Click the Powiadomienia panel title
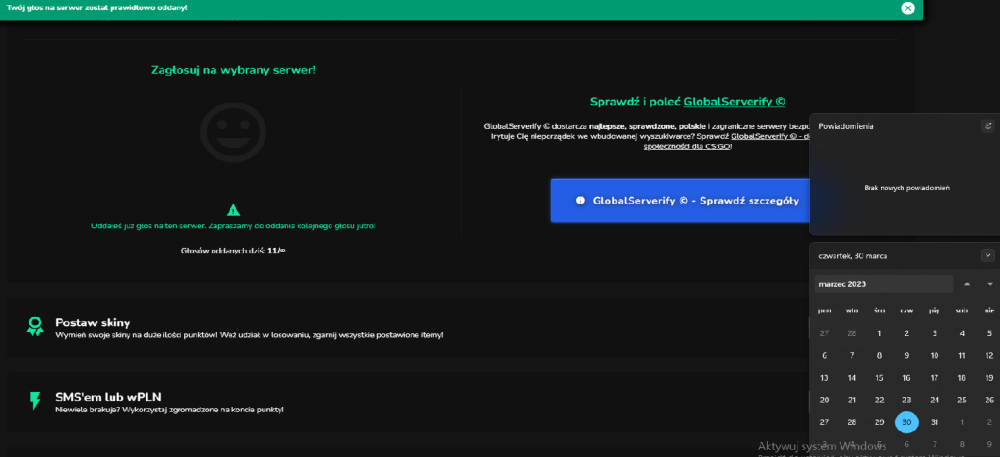This screenshot has height=457, width=1000. click(846, 126)
